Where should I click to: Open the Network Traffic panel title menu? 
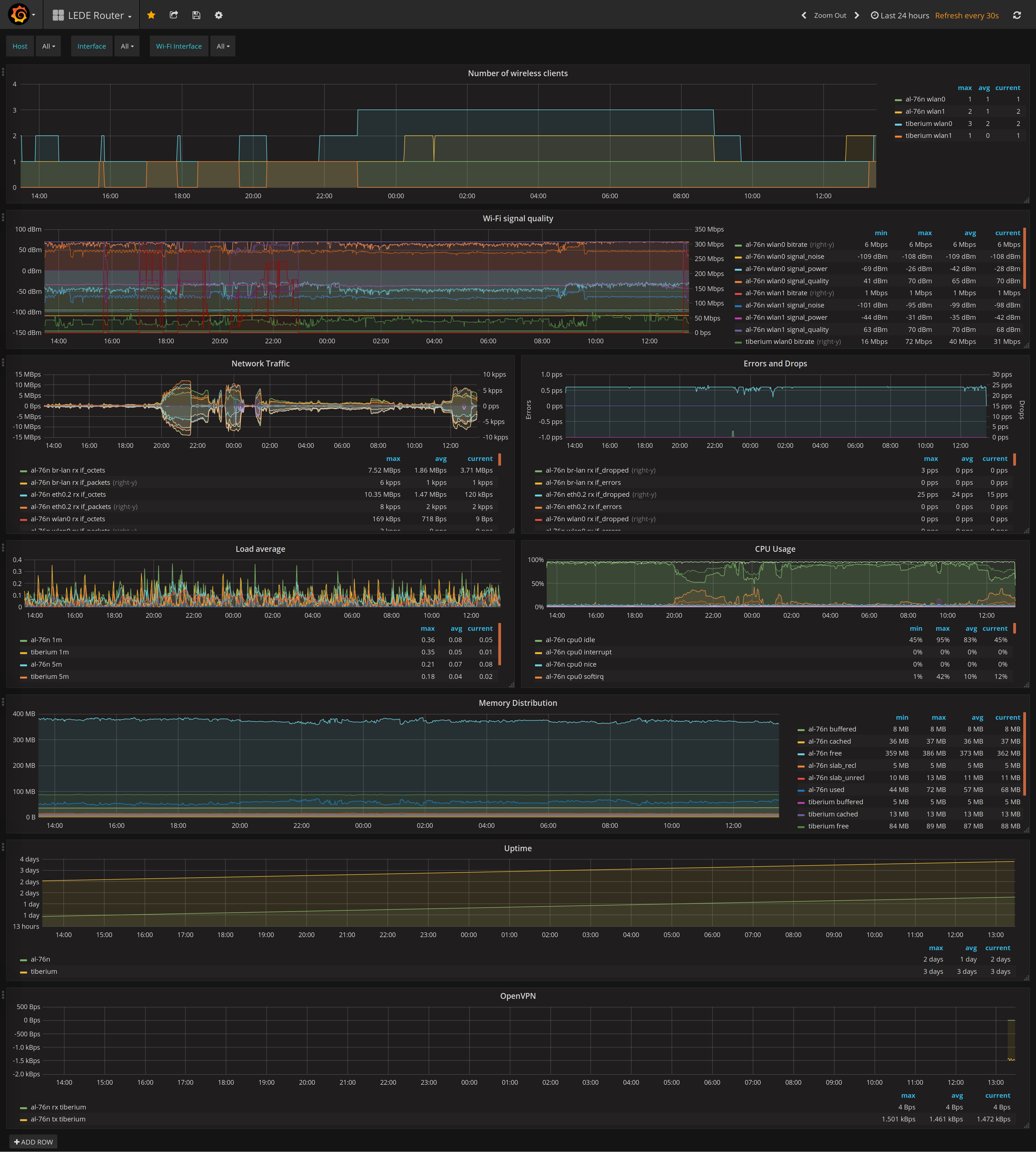[260, 363]
